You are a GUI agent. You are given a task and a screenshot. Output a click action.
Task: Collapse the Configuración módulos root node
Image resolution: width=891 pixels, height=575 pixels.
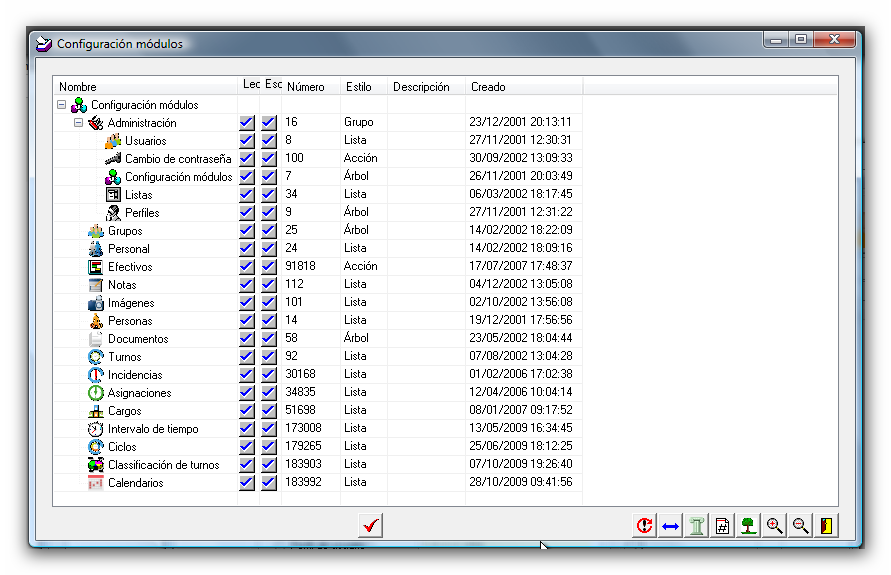62,105
